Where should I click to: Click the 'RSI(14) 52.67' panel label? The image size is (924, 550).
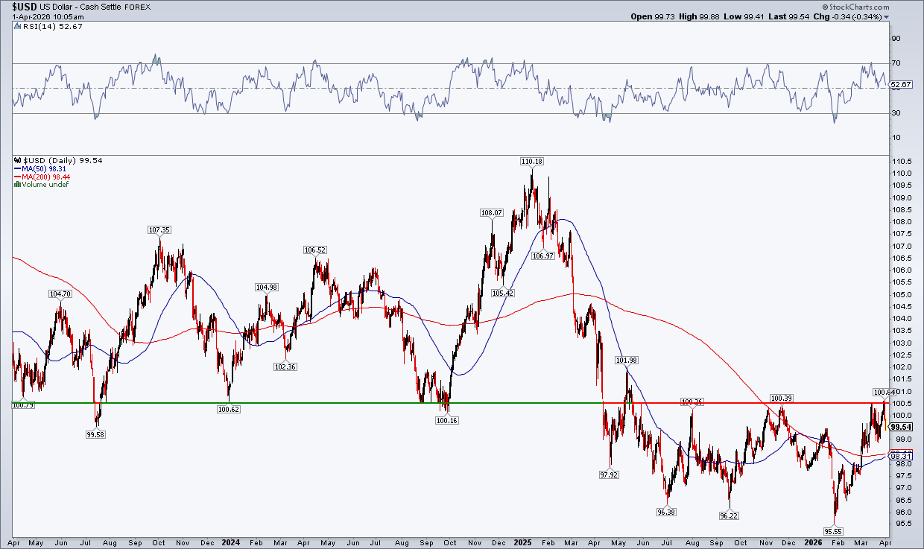pyautogui.click(x=52, y=27)
